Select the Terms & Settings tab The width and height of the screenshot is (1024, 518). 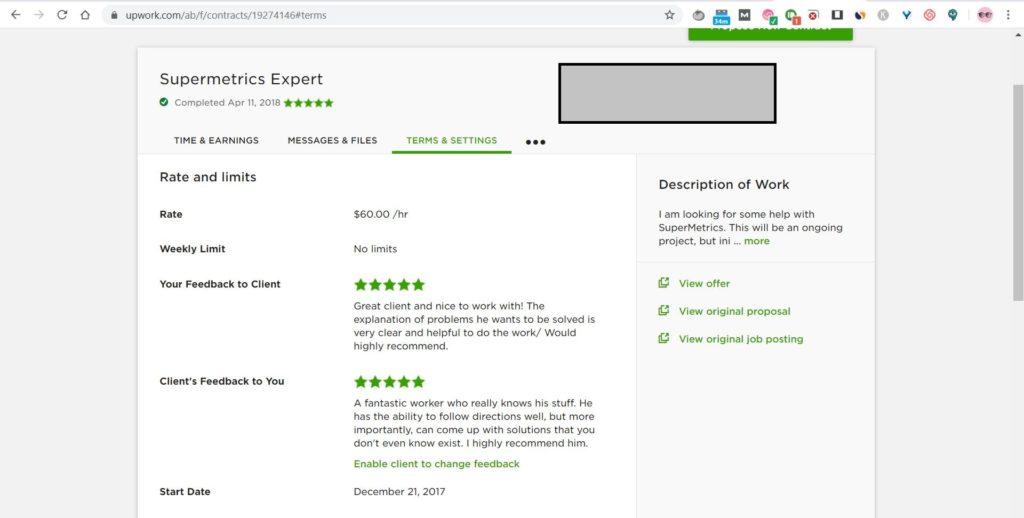click(451, 141)
